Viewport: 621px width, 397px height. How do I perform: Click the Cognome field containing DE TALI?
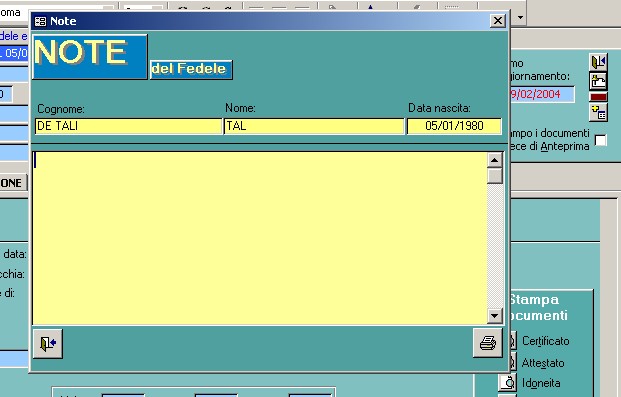coord(128,126)
